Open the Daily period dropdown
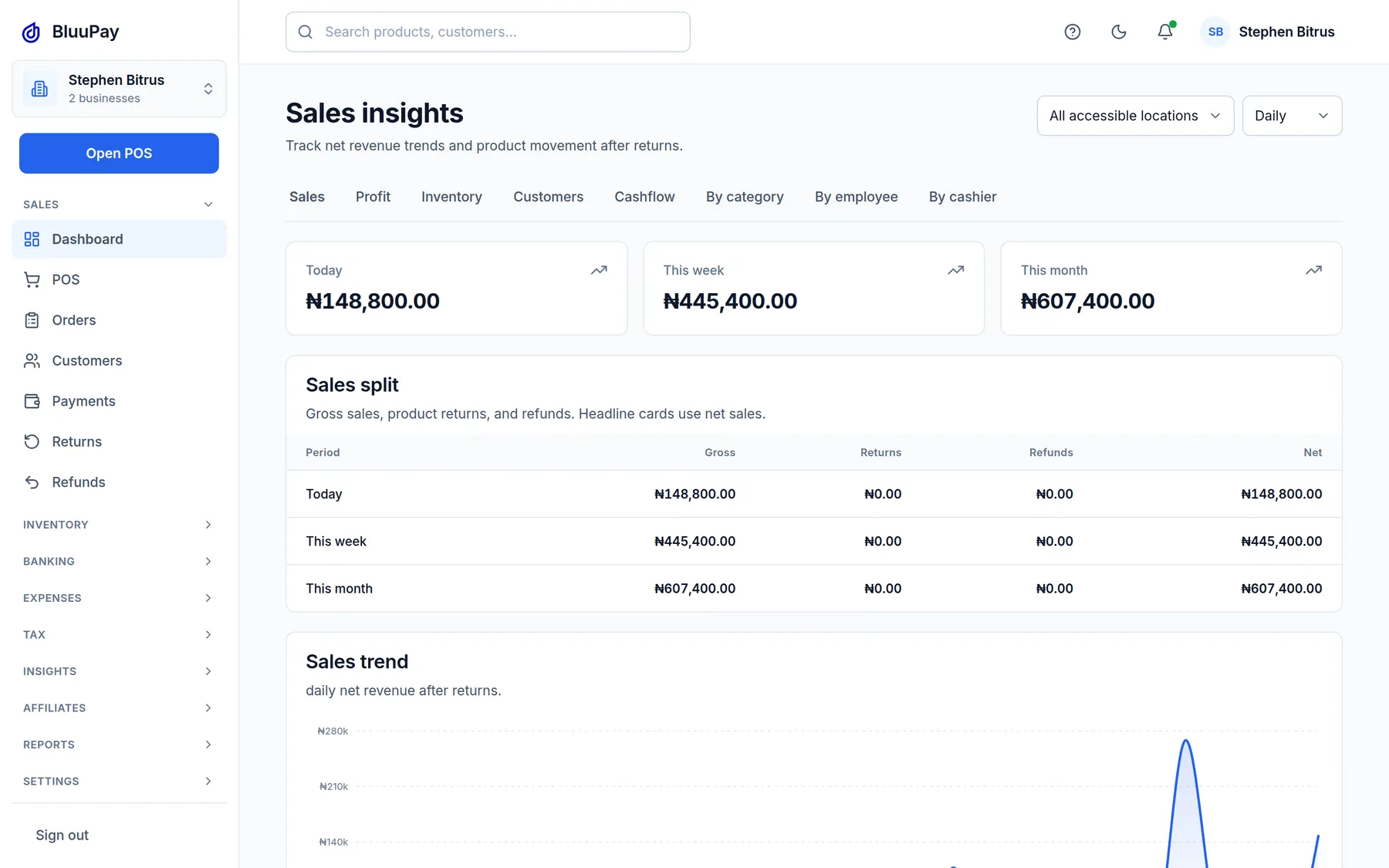 click(1292, 116)
